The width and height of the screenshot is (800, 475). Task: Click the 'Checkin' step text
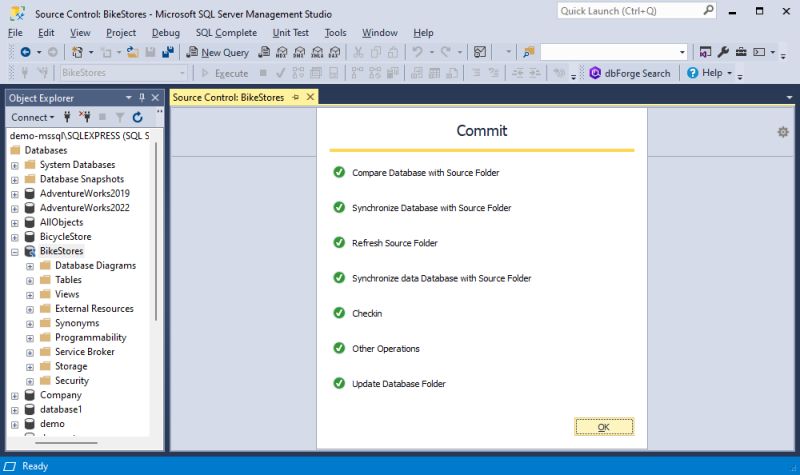(x=367, y=313)
